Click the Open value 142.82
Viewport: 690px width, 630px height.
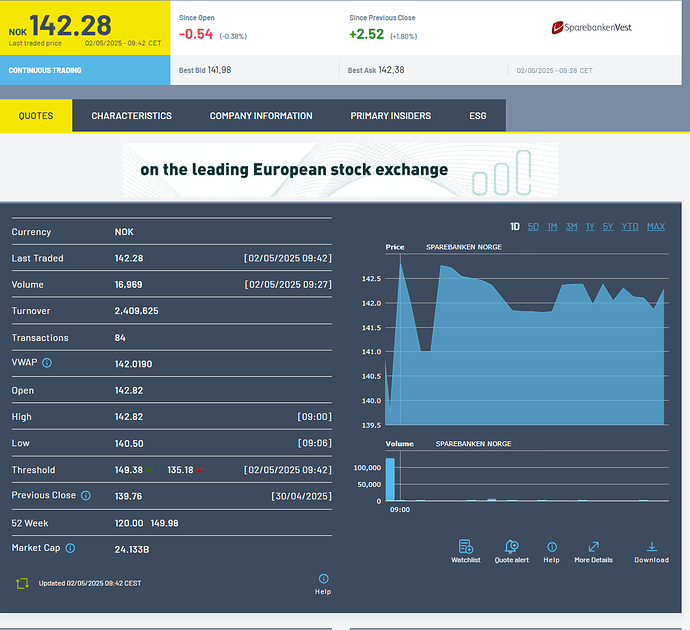129,391
